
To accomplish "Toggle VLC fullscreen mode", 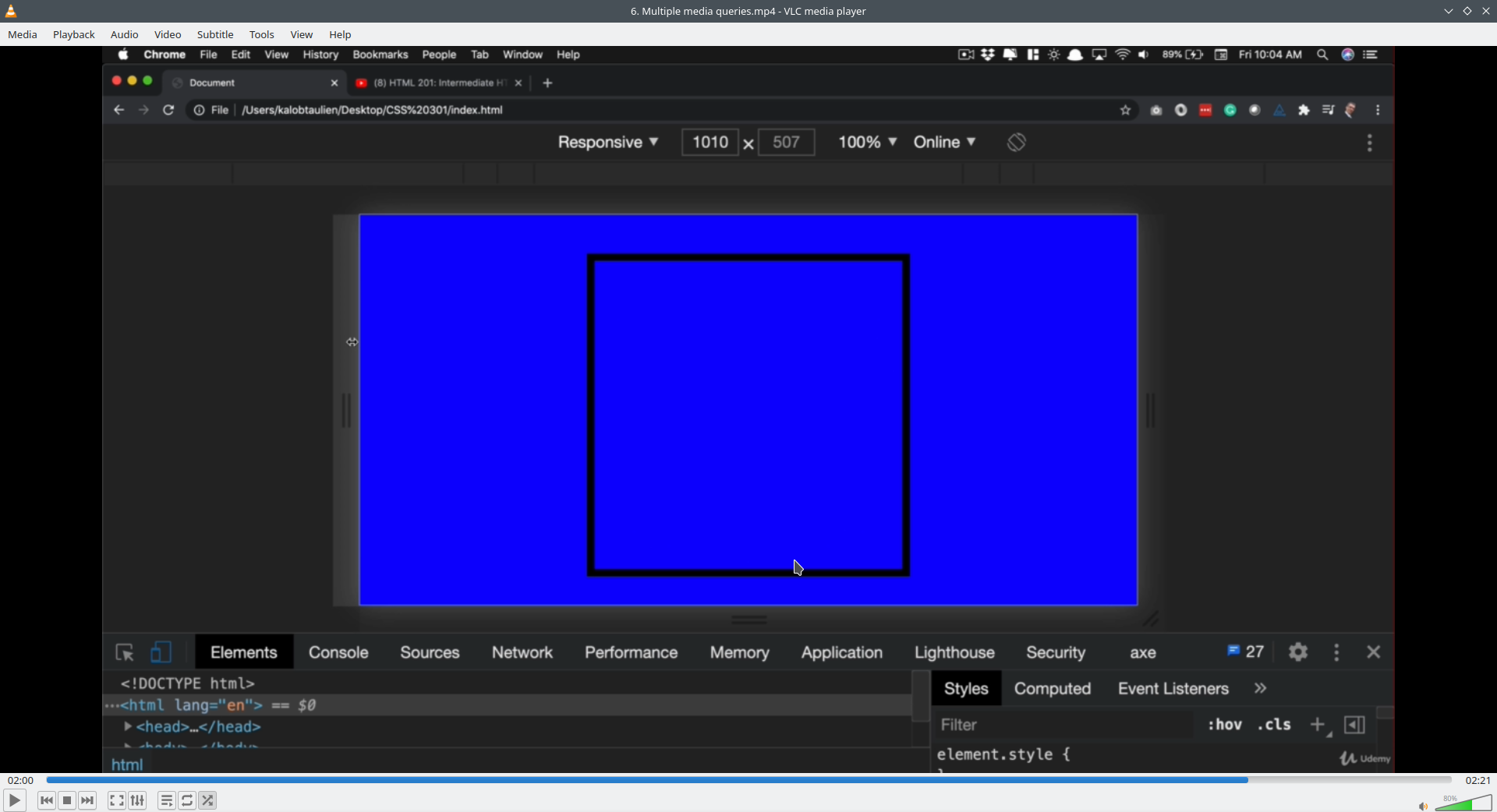I will [117, 800].
